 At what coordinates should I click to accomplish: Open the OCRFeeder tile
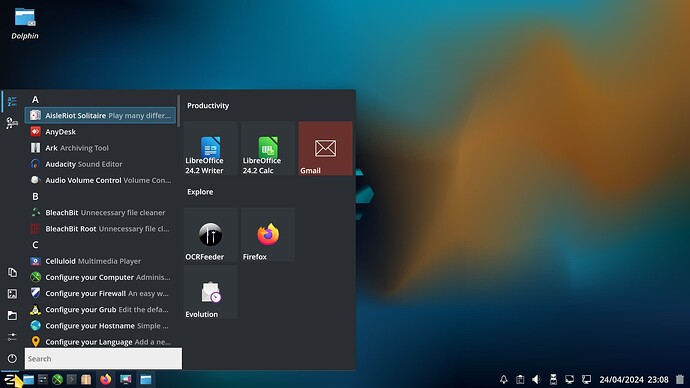click(x=210, y=234)
